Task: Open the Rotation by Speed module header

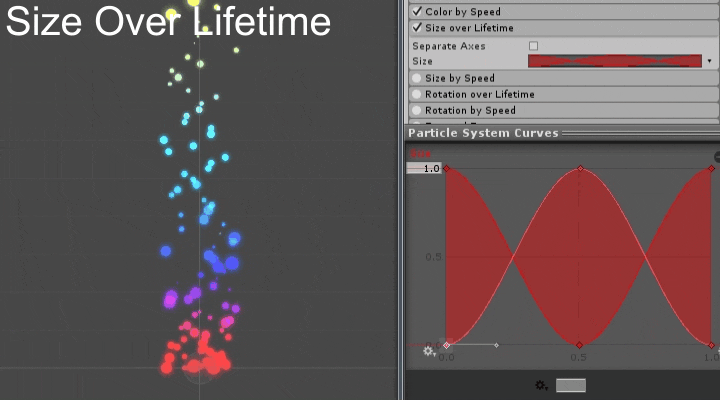Action: tap(564, 110)
